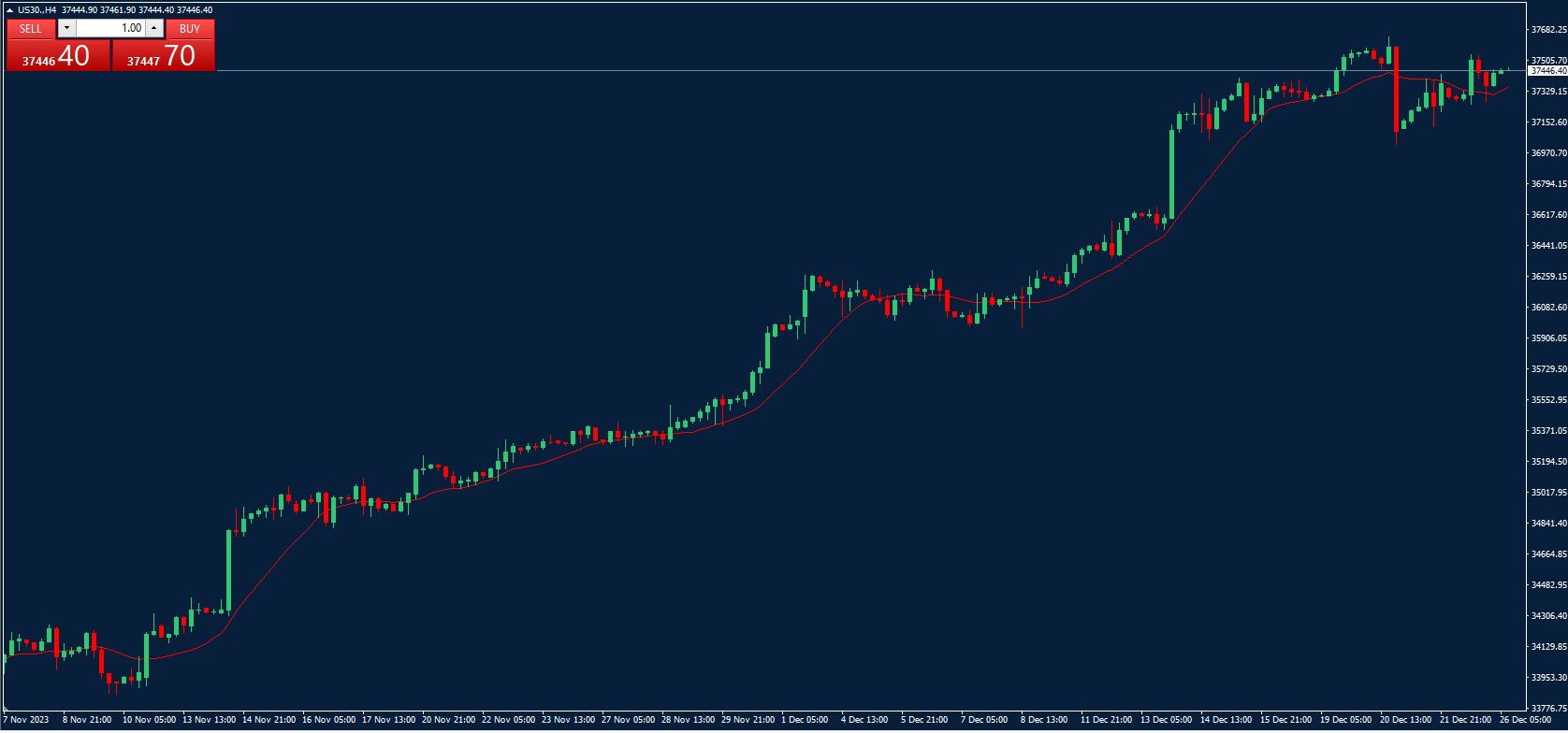Increase lot volume with the up arrow

154,28
